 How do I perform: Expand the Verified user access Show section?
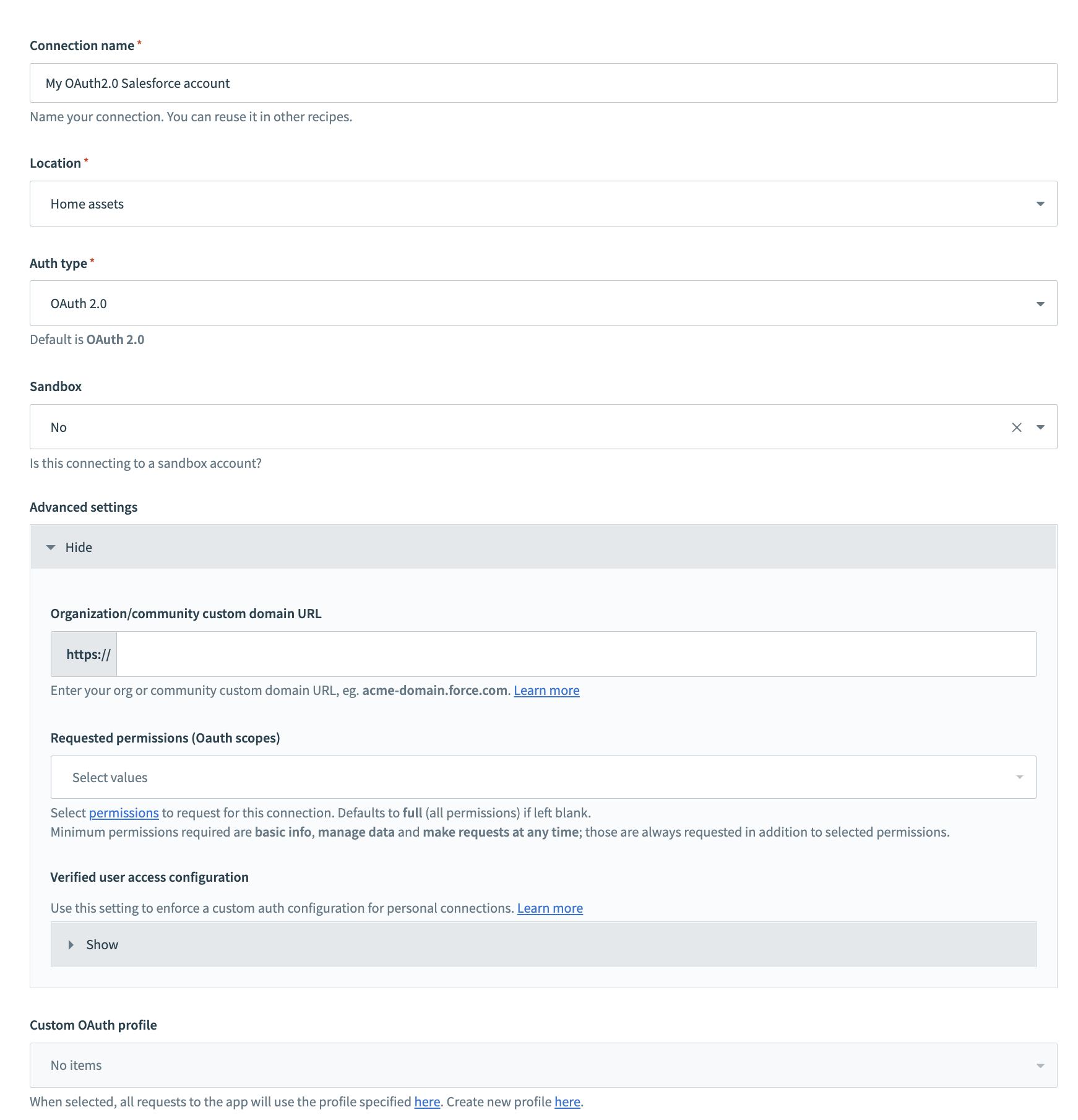point(101,944)
